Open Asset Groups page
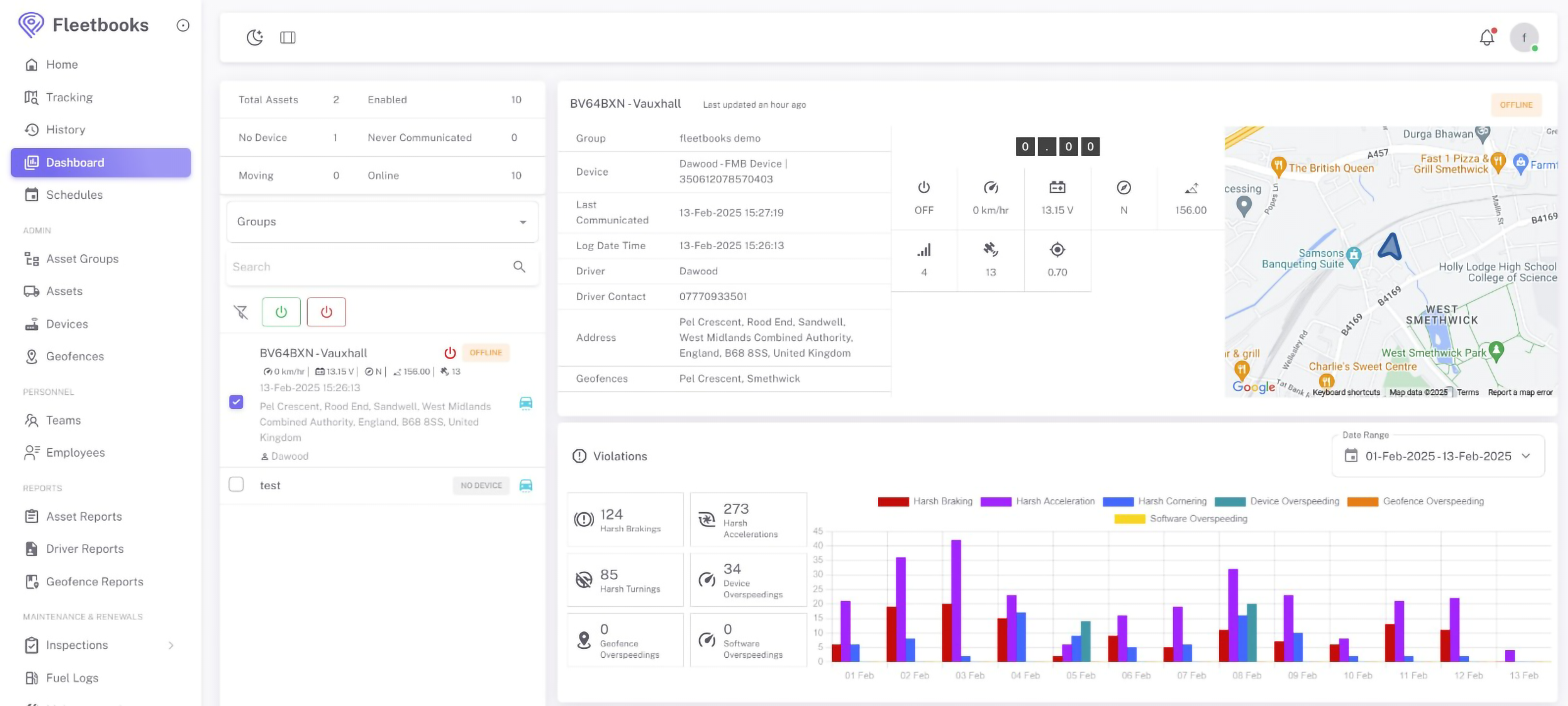Viewport: 1568px width, 706px height. coord(82,259)
